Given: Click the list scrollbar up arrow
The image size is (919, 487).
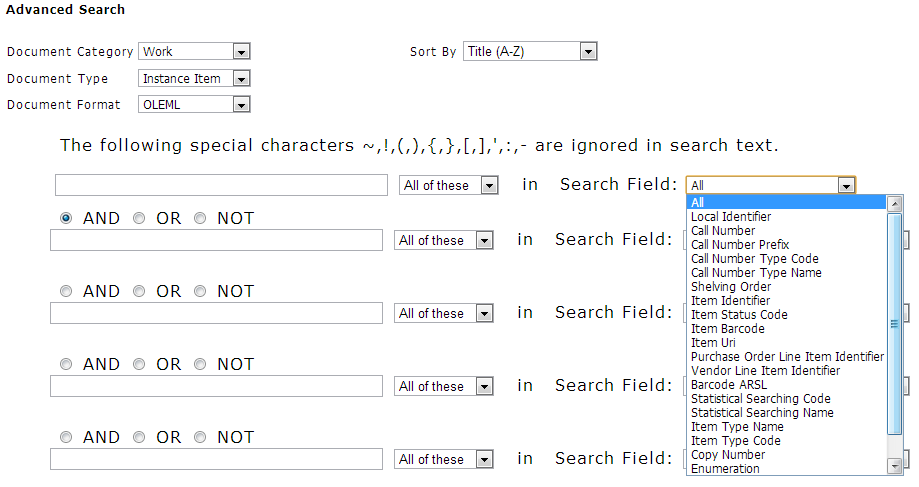Looking at the screenshot, I should click(x=894, y=204).
